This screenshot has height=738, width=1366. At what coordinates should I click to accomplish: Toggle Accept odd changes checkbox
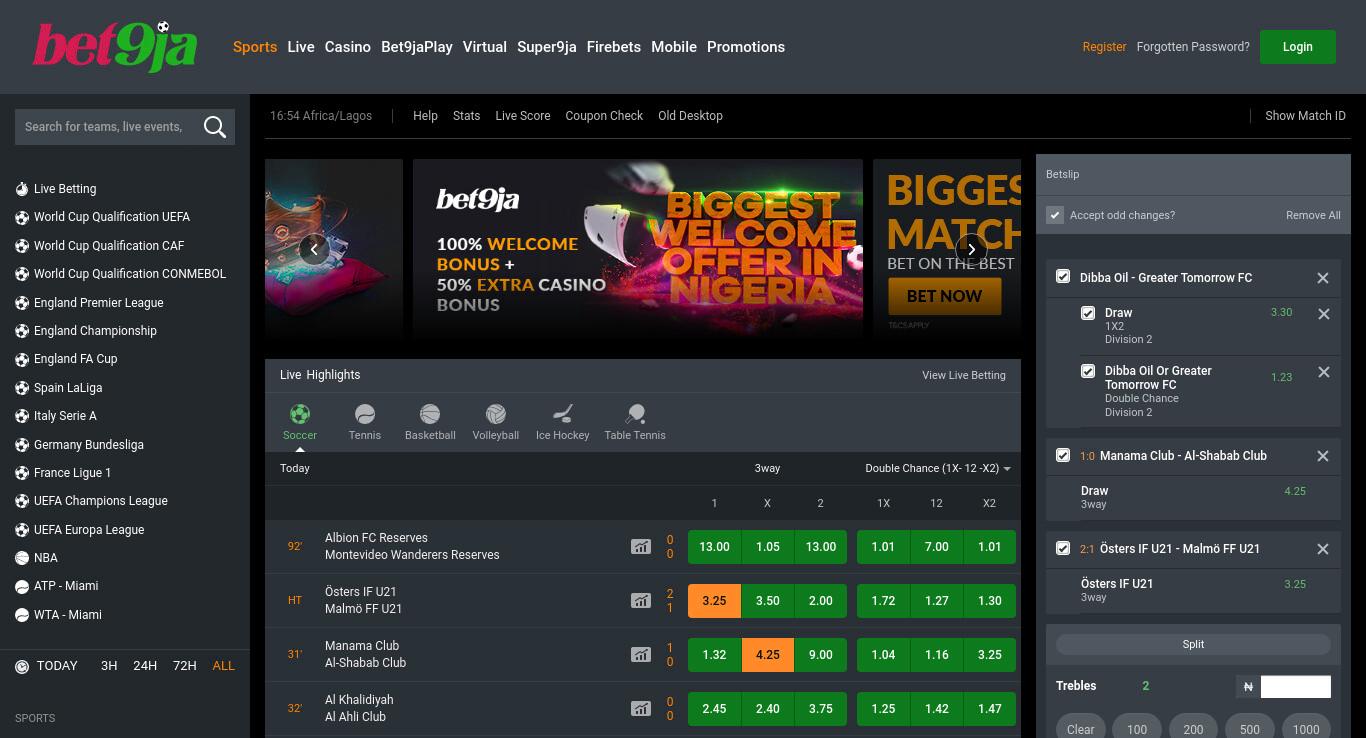(1055, 215)
